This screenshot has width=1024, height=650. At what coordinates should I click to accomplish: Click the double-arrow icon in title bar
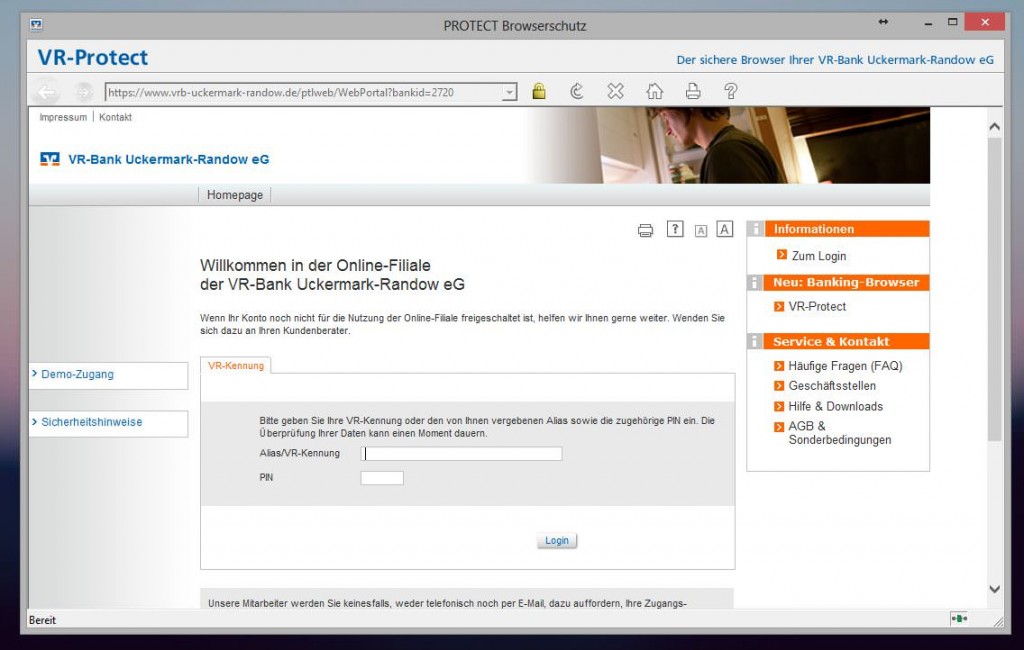883,22
